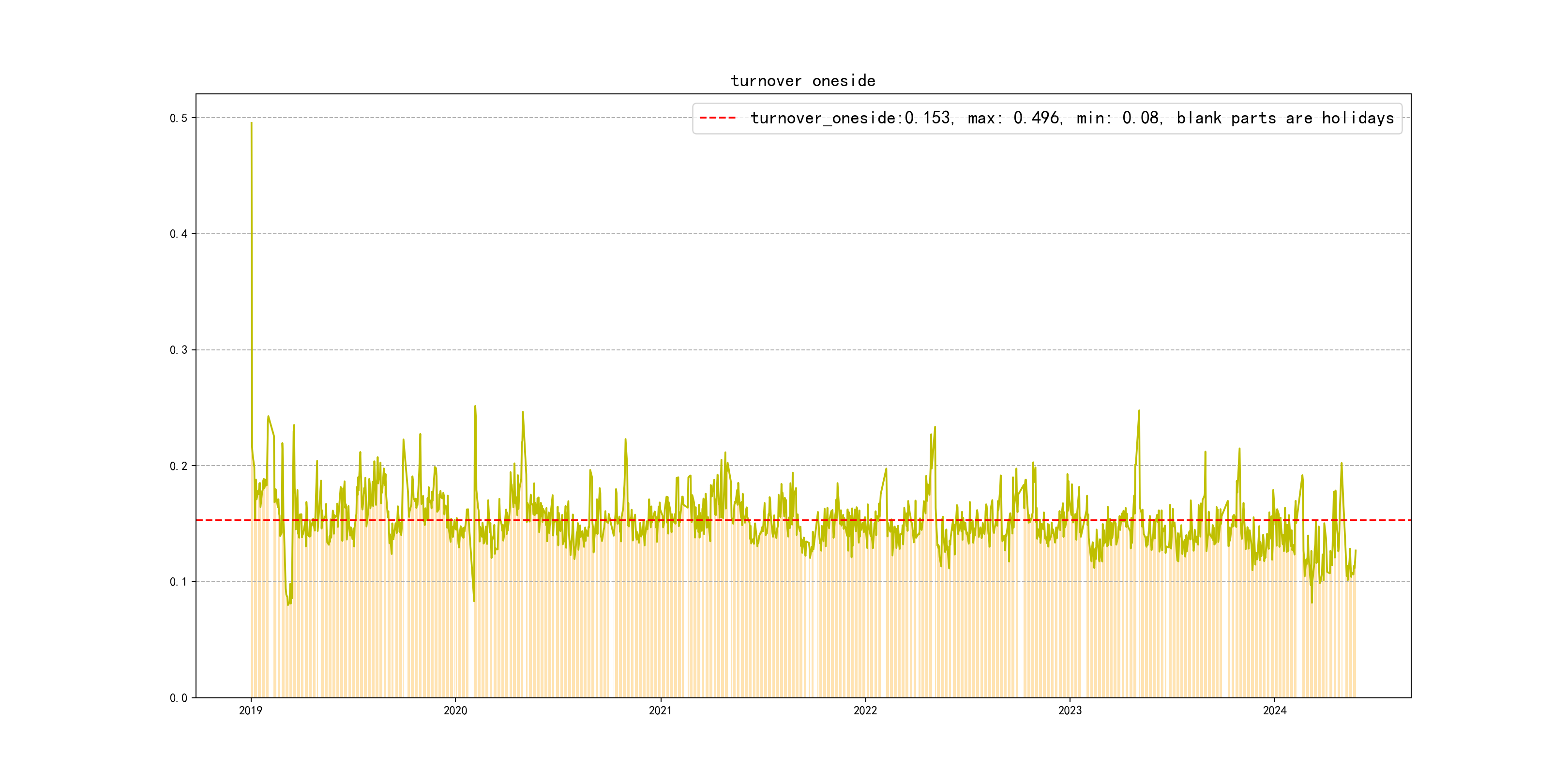Image resolution: width=1568 pixels, height=784 pixels.
Task: Click the 'blank parts are holidays' legend text
Action: pyautogui.click(x=1285, y=118)
